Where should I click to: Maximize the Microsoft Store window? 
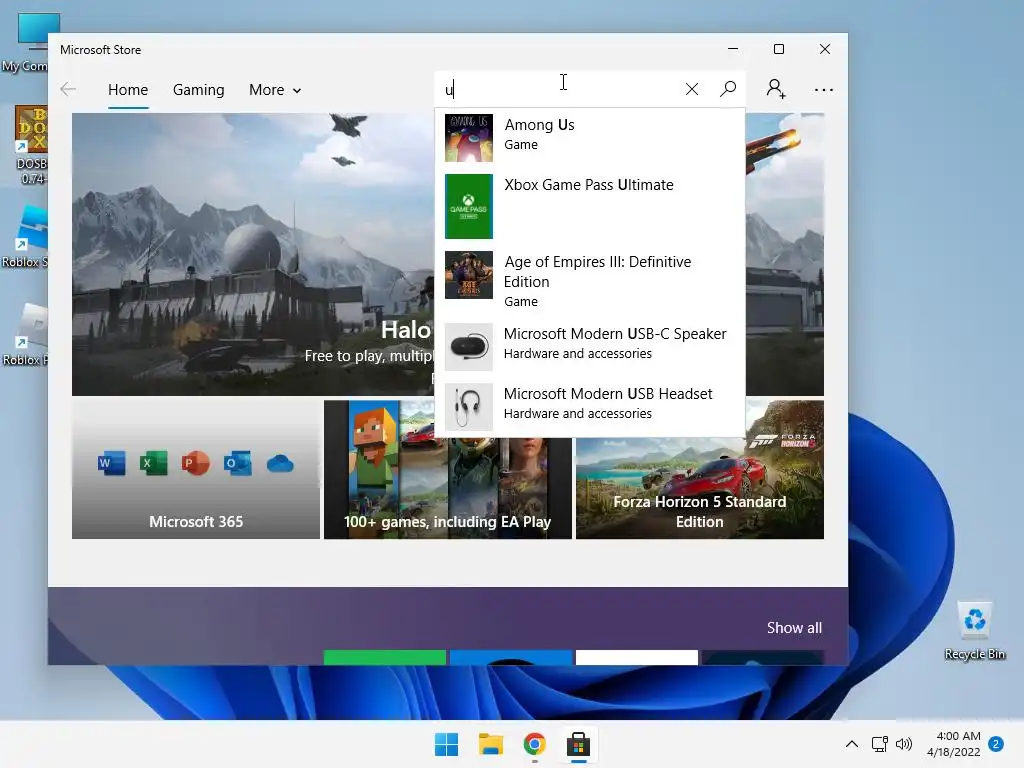pyautogui.click(x=778, y=49)
